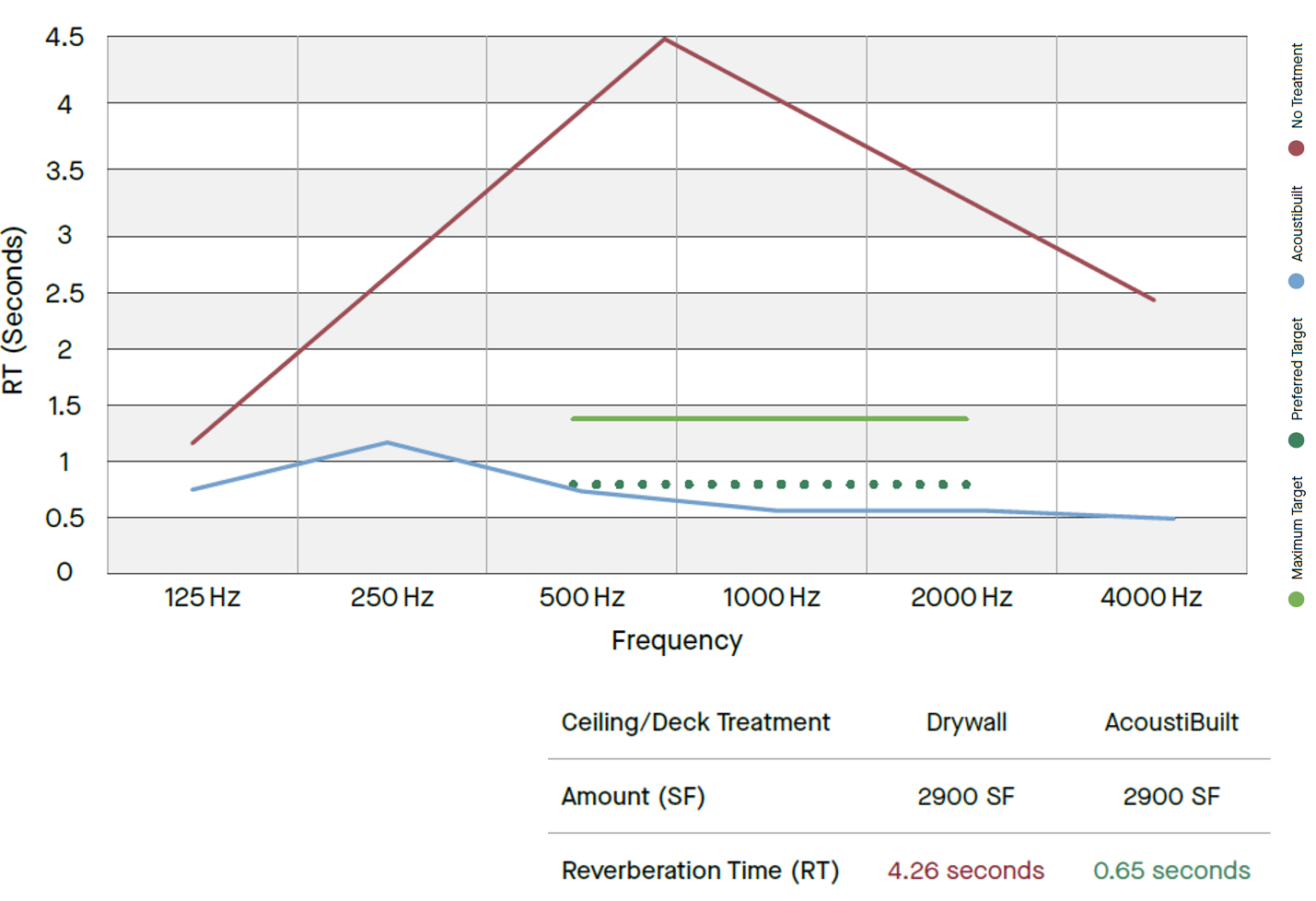The height and width of the screenshot is (901, 1316).
Task: Click the solid green Maximum Target line
Action: [x=769, y=418]
